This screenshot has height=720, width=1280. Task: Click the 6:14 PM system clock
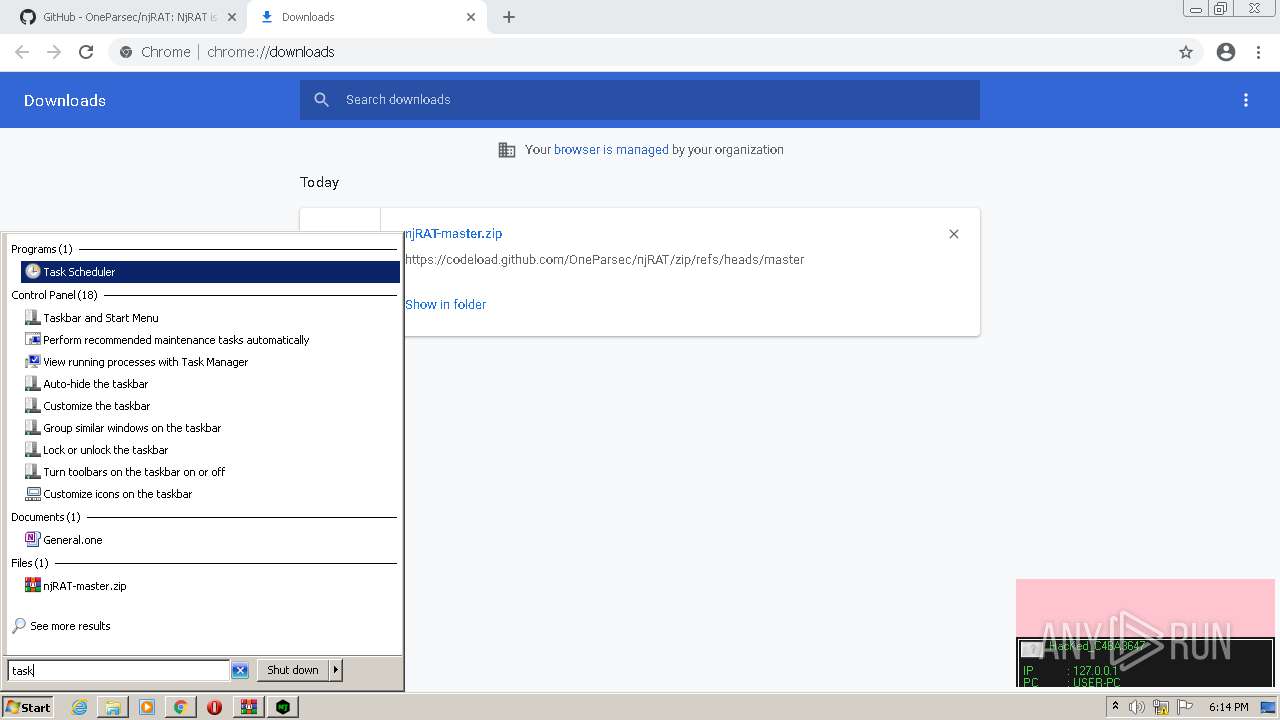point(1228,707)
